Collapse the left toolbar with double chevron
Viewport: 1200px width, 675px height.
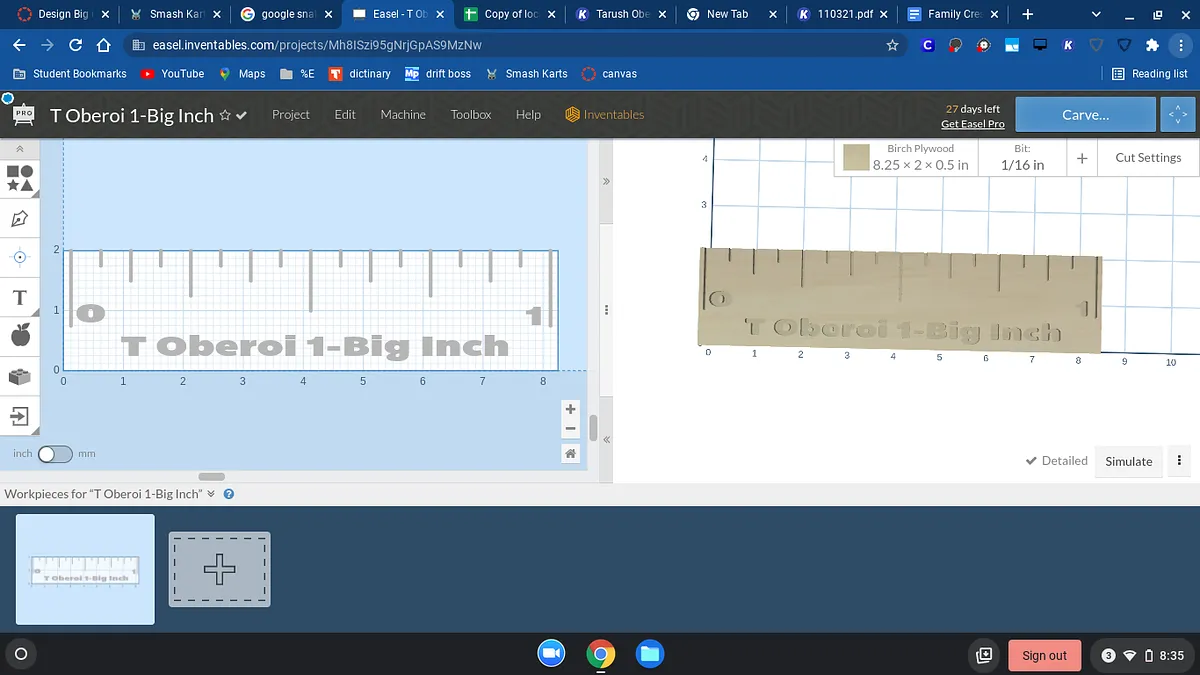click(x=19, y=148)
